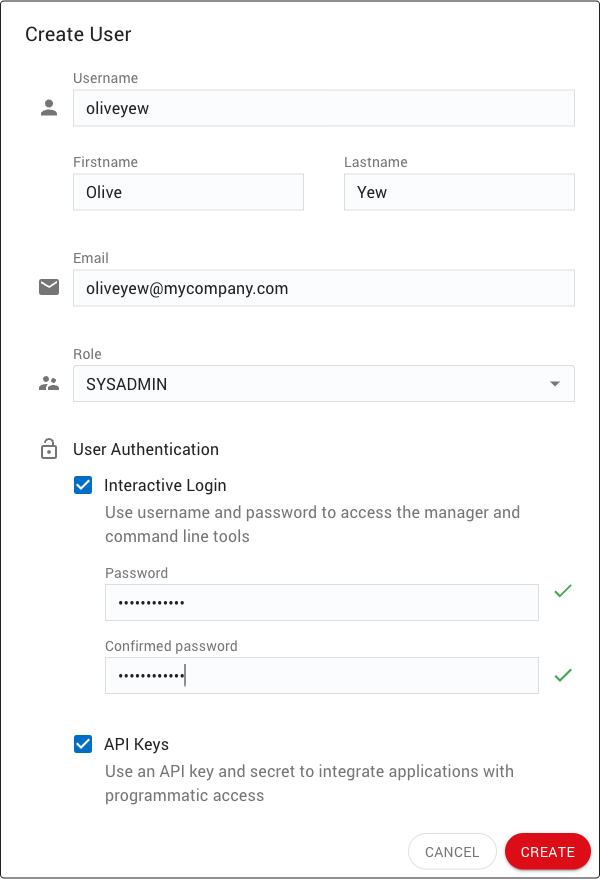601x879 pixels.
Task: Click the group icon beside Role
Action: click(x=49, y=383)
